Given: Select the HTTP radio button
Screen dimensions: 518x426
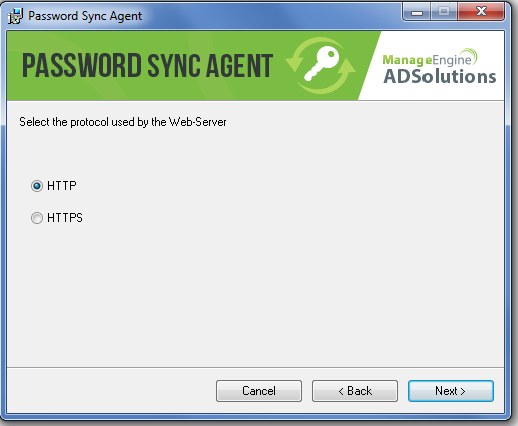Looking at the screenshot, I should [x=37, y=186].
